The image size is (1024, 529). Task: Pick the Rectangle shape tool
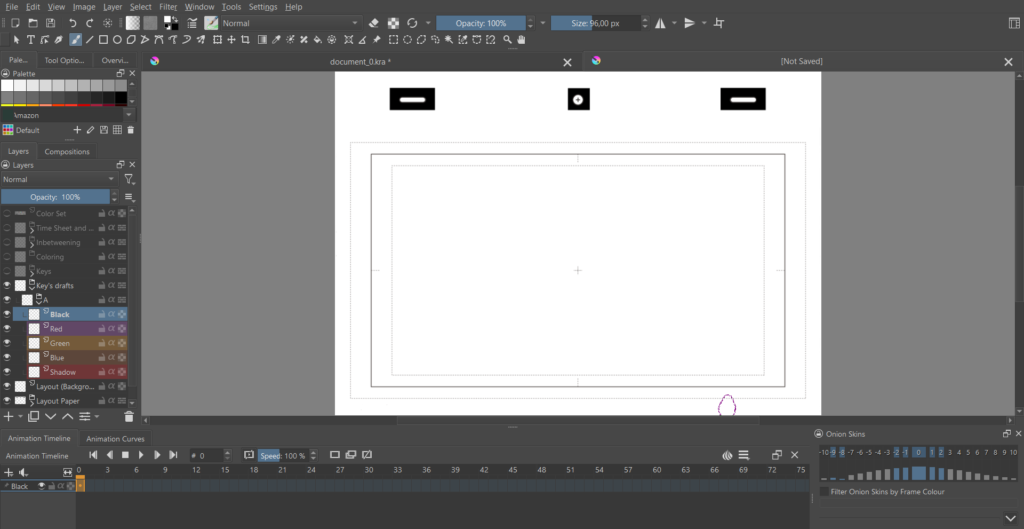click(x=103, y=40)
